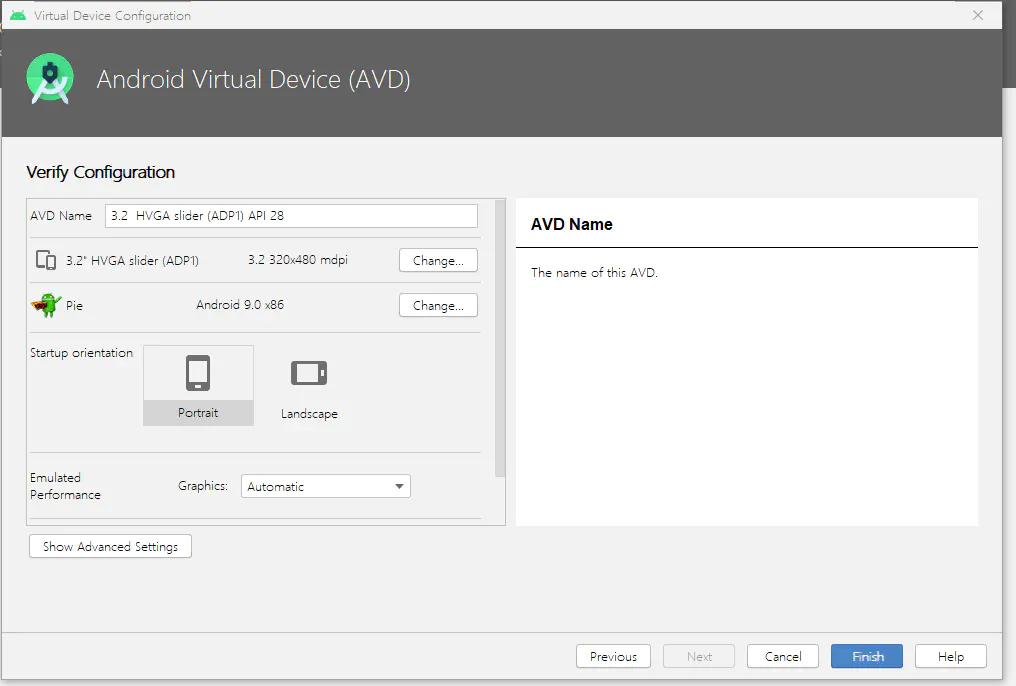Click the 'Startup orientation' label
Viewport: 1016px width, 686px height.
82,352
